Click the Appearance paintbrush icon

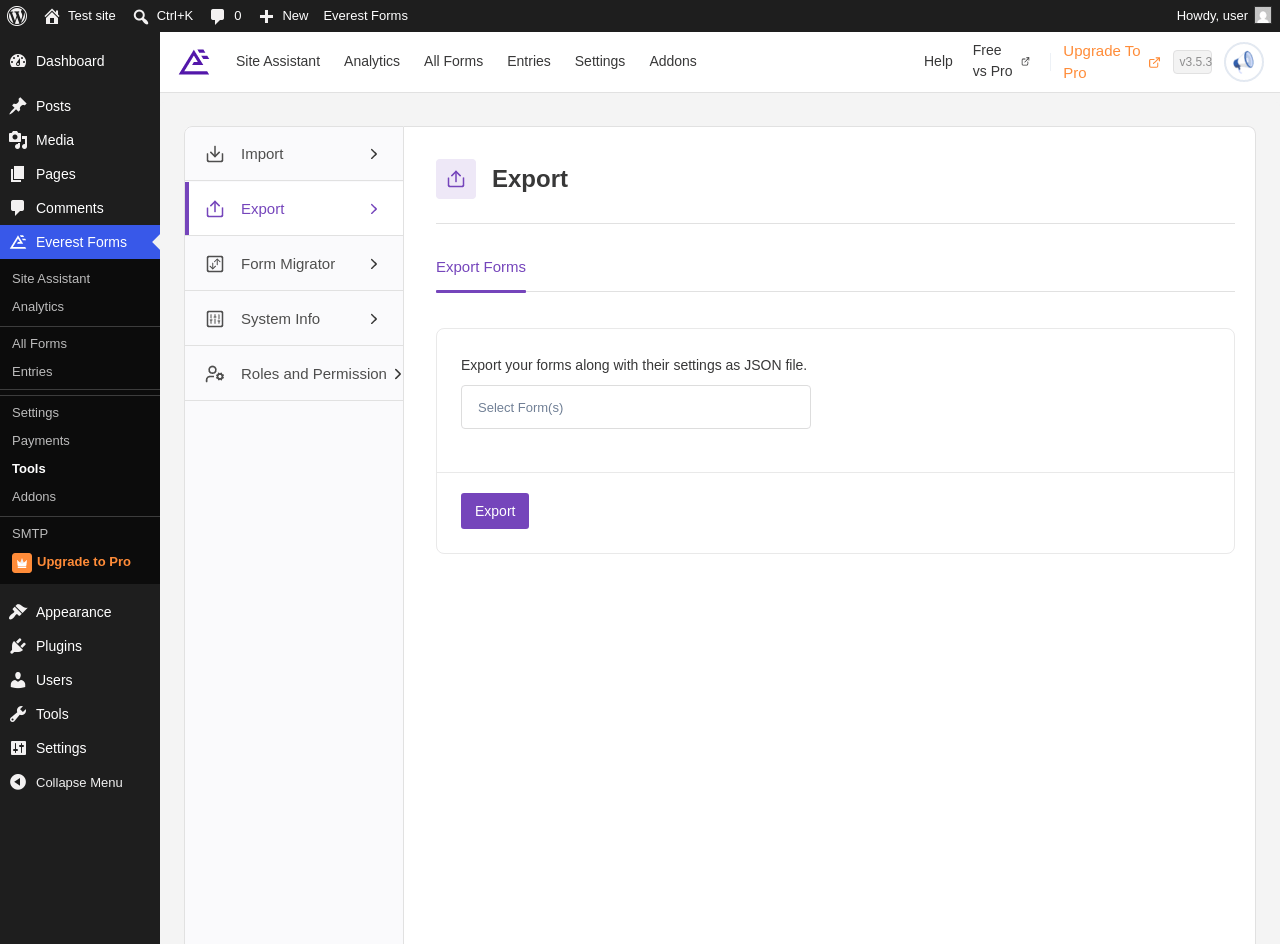[18, 612]
